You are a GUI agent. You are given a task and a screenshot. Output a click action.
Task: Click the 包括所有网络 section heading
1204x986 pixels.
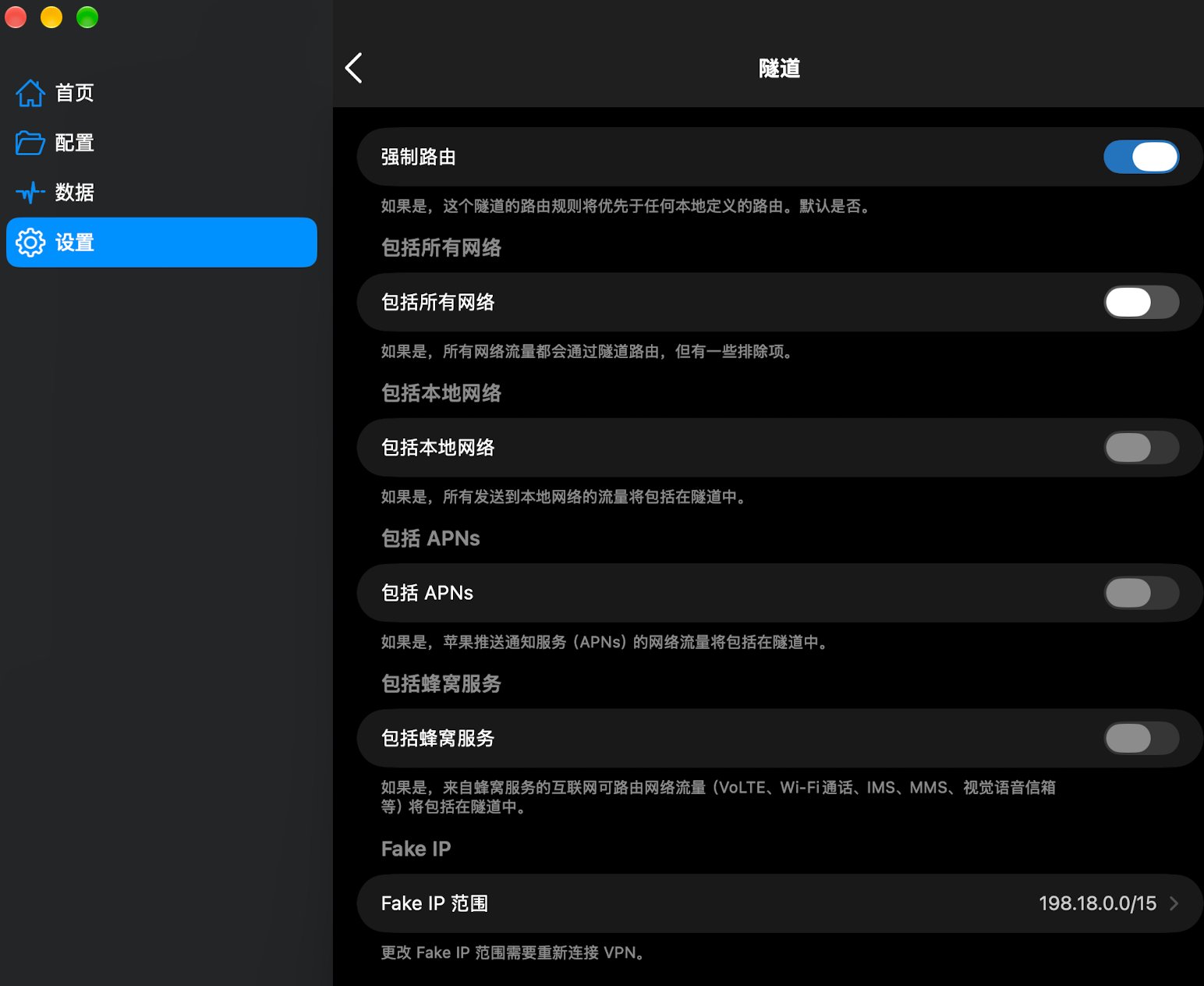pos(441,247)
